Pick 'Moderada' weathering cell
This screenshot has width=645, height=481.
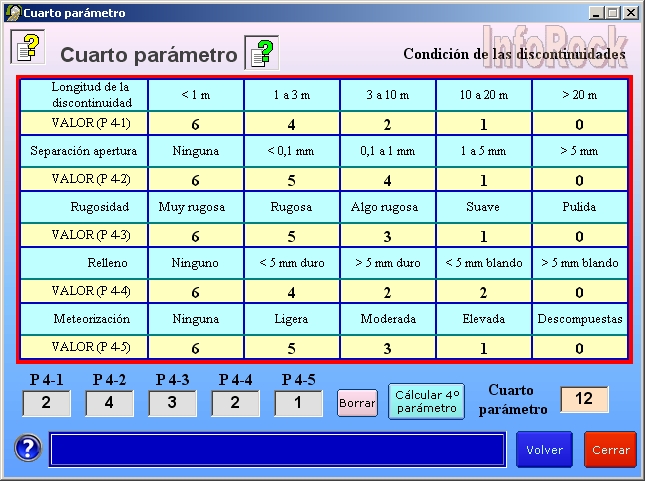coord(387,320)
